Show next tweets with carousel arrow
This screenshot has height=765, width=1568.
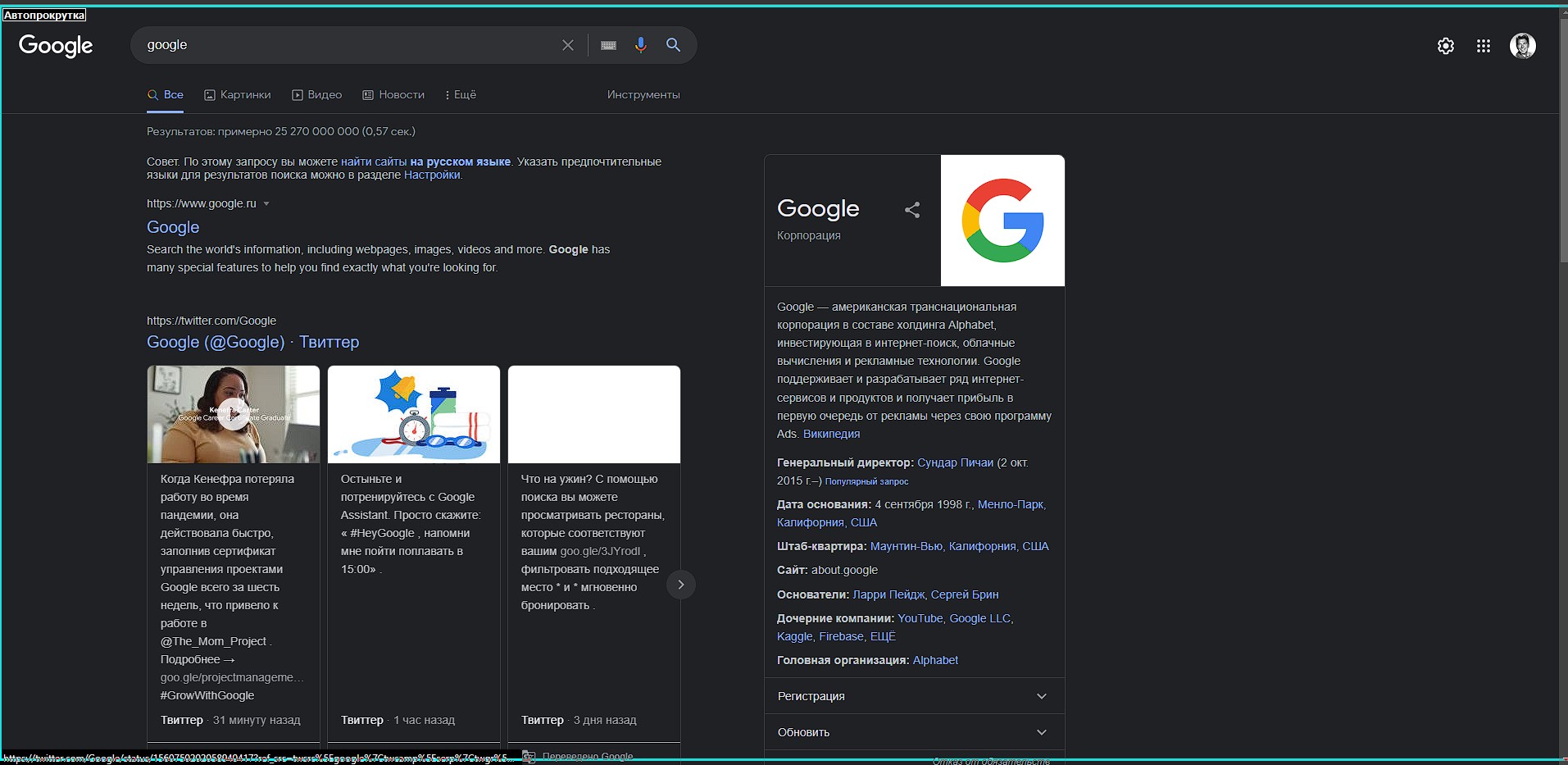coord(680,585)
